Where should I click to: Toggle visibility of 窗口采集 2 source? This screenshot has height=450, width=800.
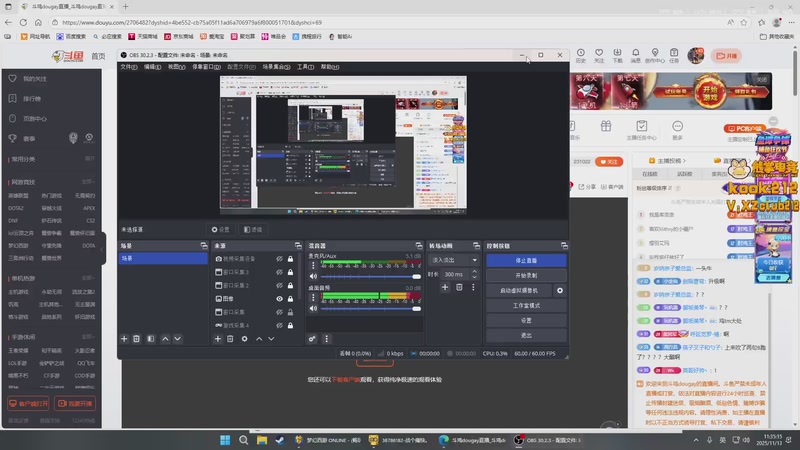[x=280, y=286]
